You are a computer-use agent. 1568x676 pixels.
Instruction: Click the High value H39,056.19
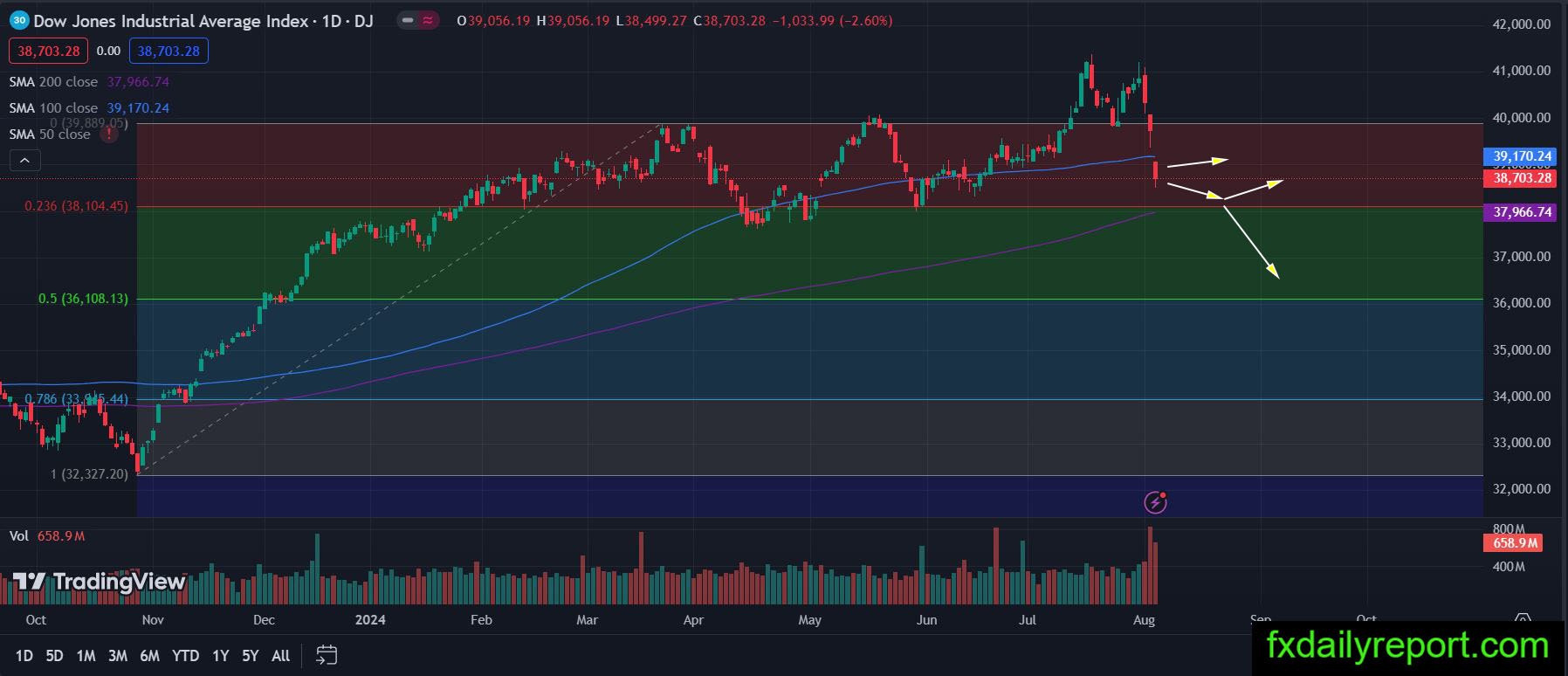[573, 20]
